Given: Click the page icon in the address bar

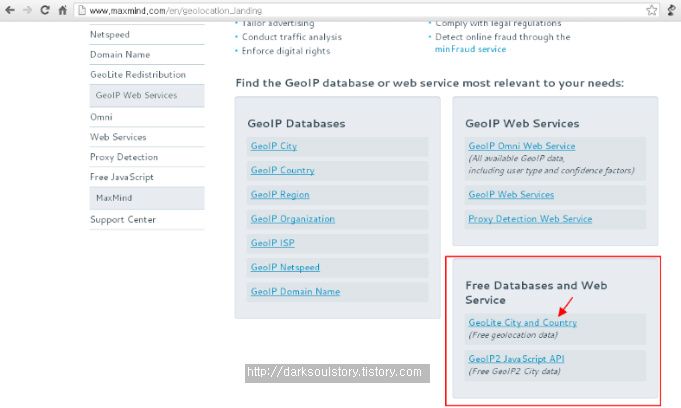Looking at the screenshot, I should pos(82,10).
